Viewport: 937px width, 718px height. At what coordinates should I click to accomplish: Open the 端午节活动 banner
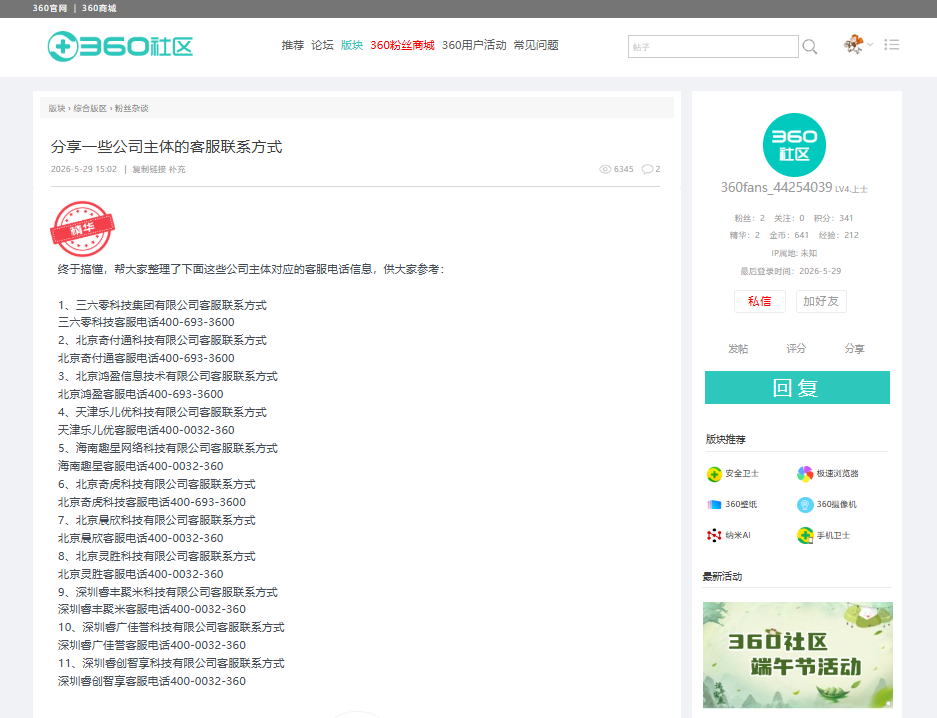tap(798, 655)
